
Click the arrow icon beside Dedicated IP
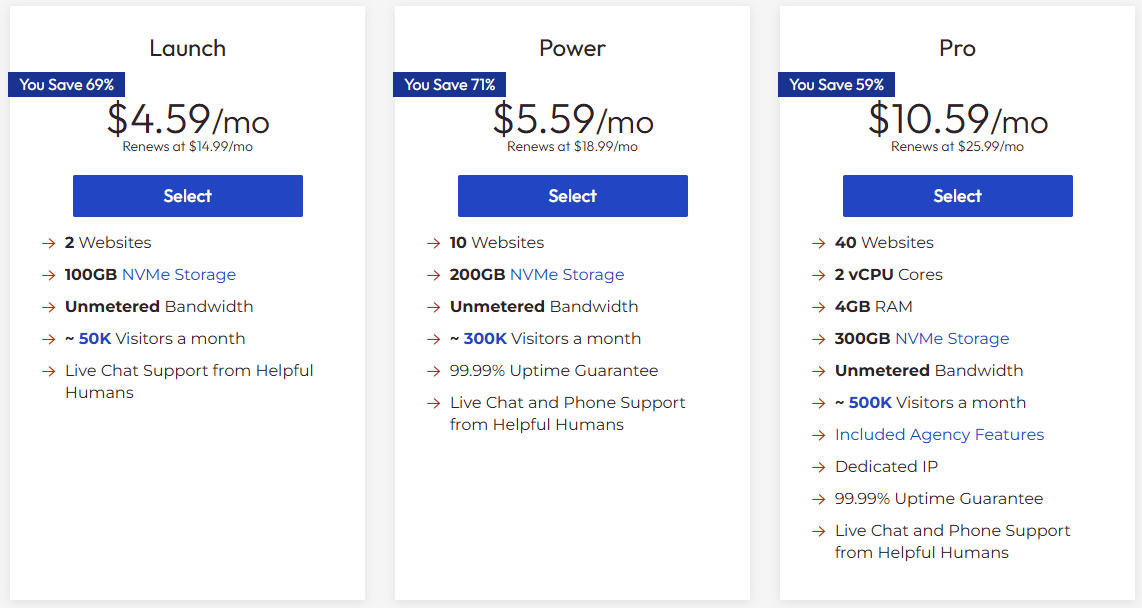pos(819,467)
